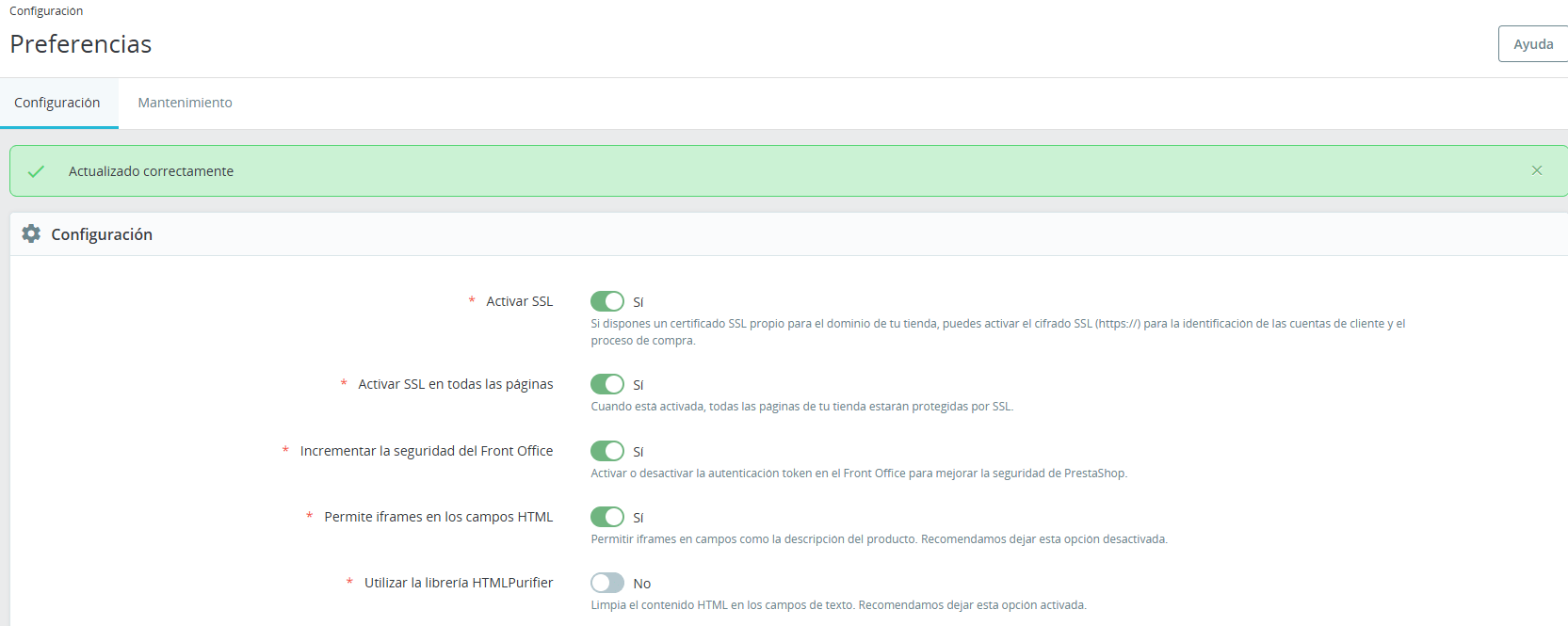Click the Ayuda help button
The height and width of the screenshot is (626, 1568).
(x=1532, y=44)
